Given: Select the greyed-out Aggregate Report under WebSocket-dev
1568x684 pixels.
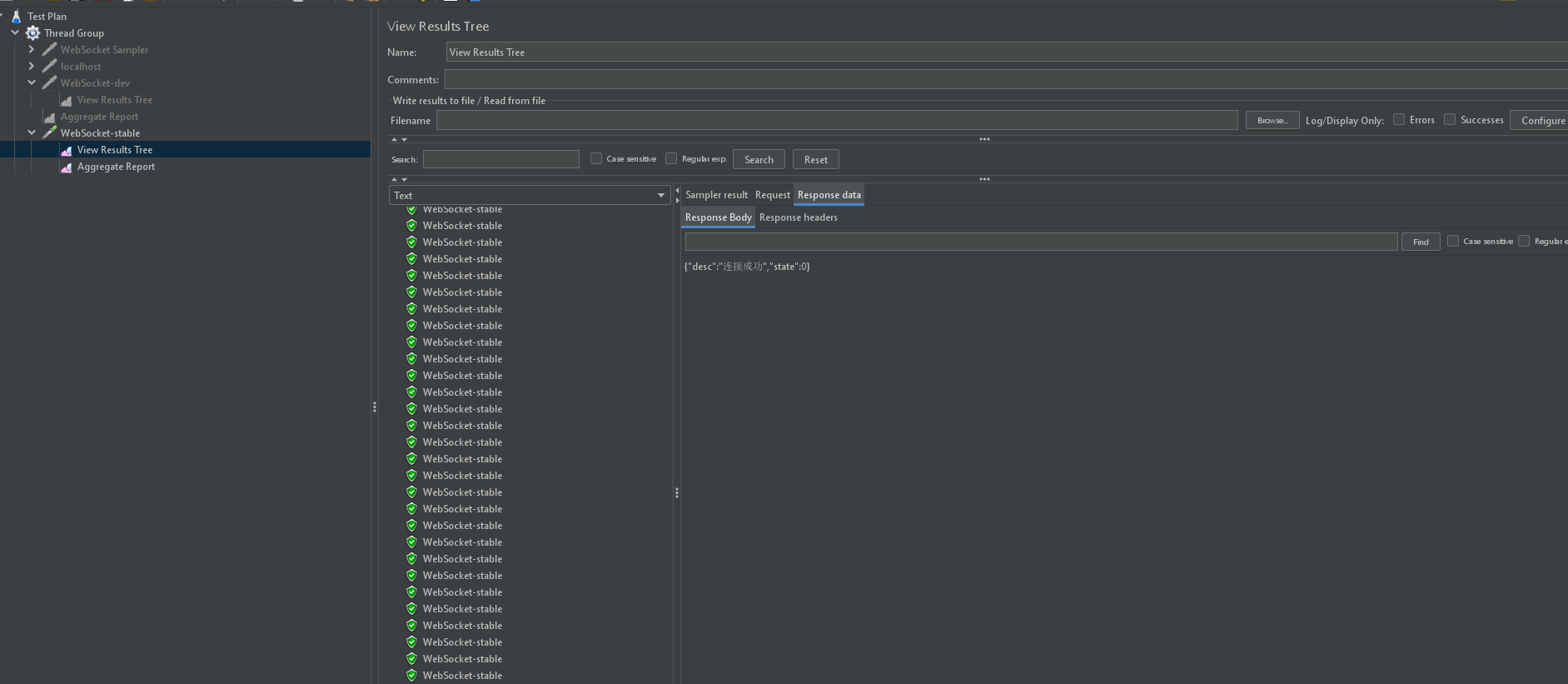Looking at the screenshot, I should 99,117.
